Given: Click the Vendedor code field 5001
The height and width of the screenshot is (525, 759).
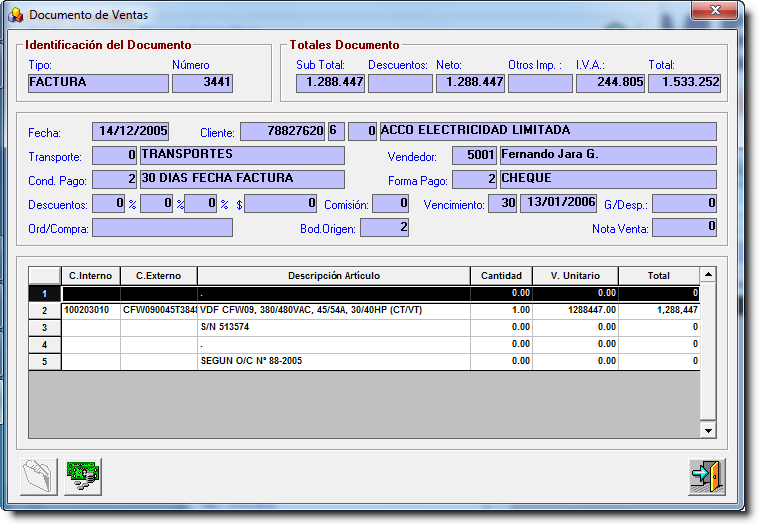Looking at the screenshot, I should click(x=474, y=155).
